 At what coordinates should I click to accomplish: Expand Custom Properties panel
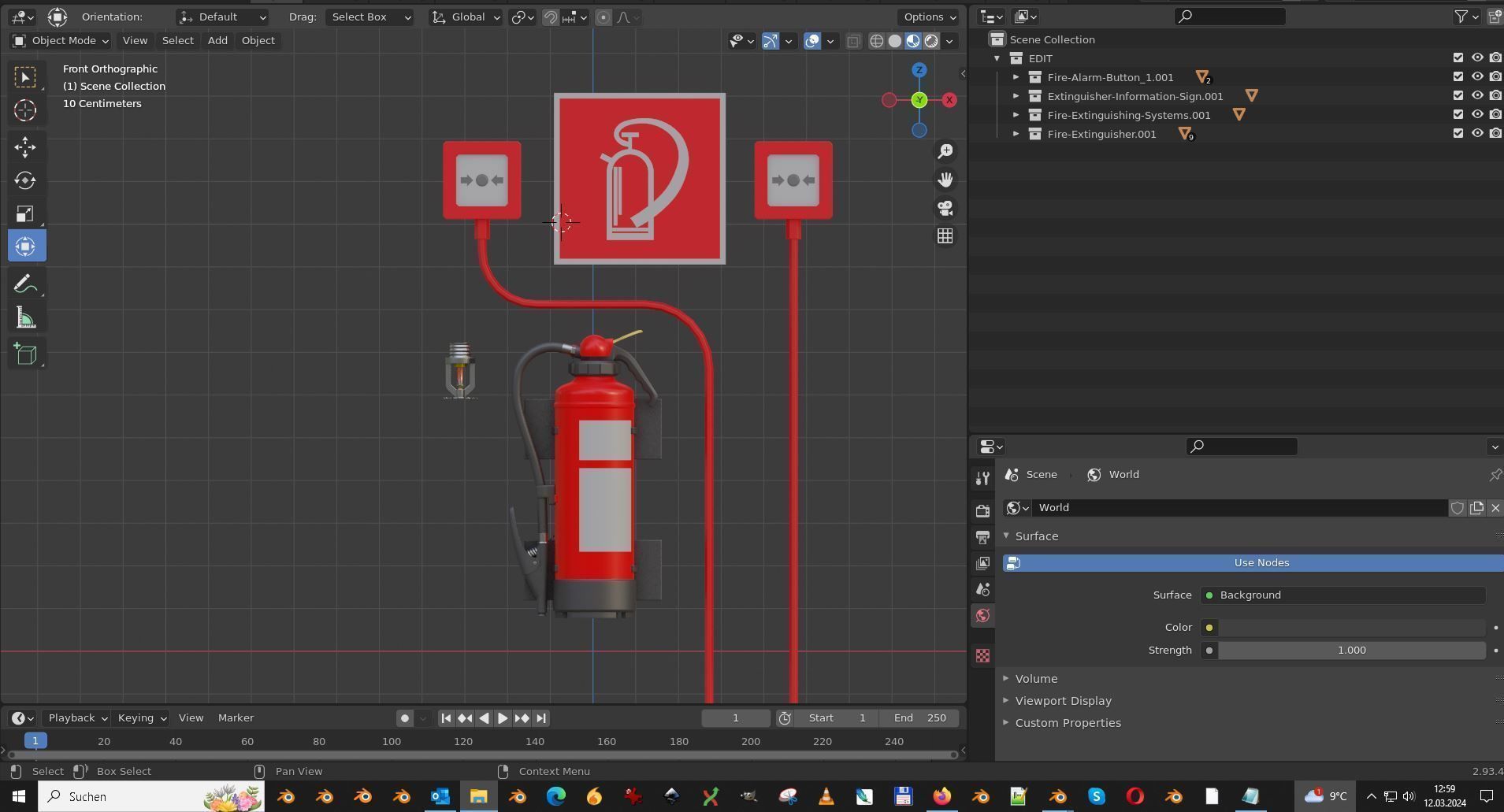[1068, 723]
